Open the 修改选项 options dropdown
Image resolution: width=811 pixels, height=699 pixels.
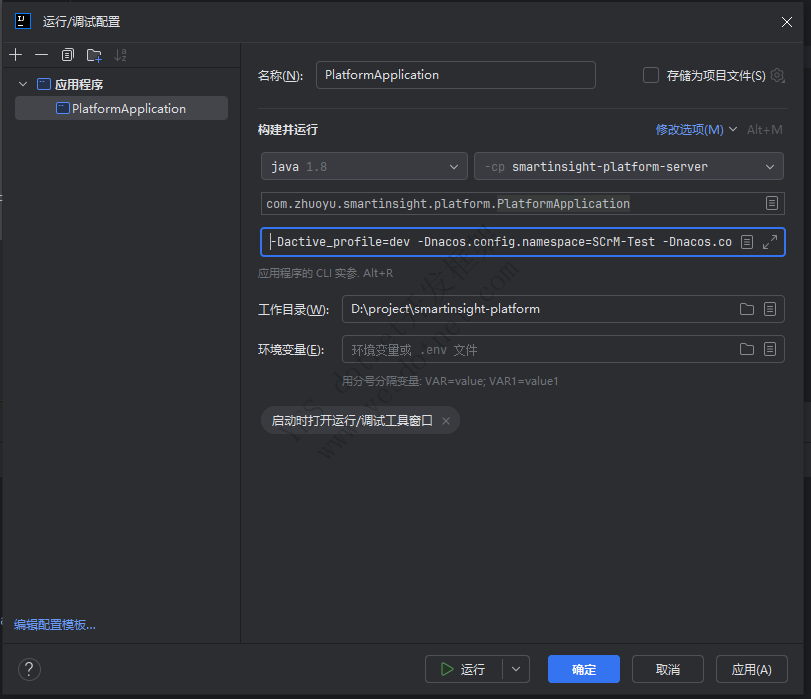tap(696, 129)
